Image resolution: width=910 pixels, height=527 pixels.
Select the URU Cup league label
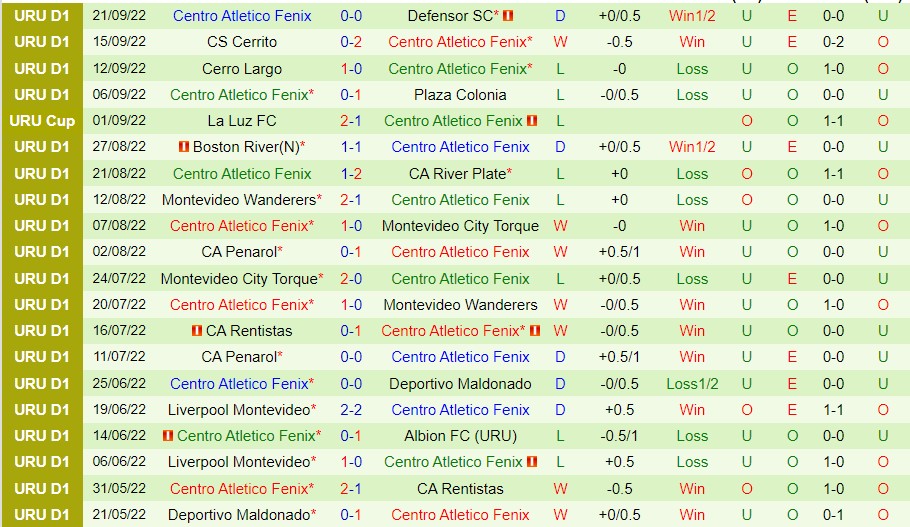pyautogui.click(x=42, y=121)
